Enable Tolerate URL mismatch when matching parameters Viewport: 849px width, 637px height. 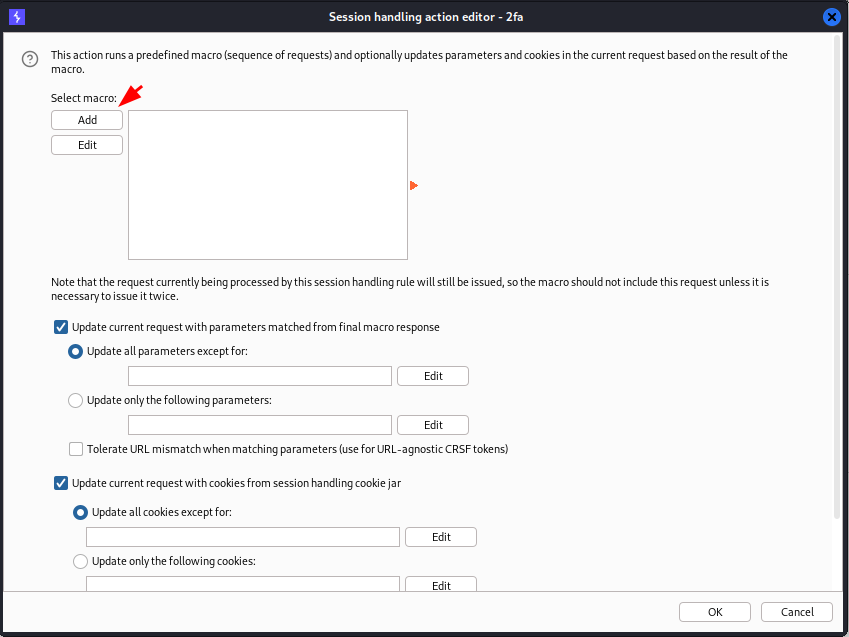(76, 449)
